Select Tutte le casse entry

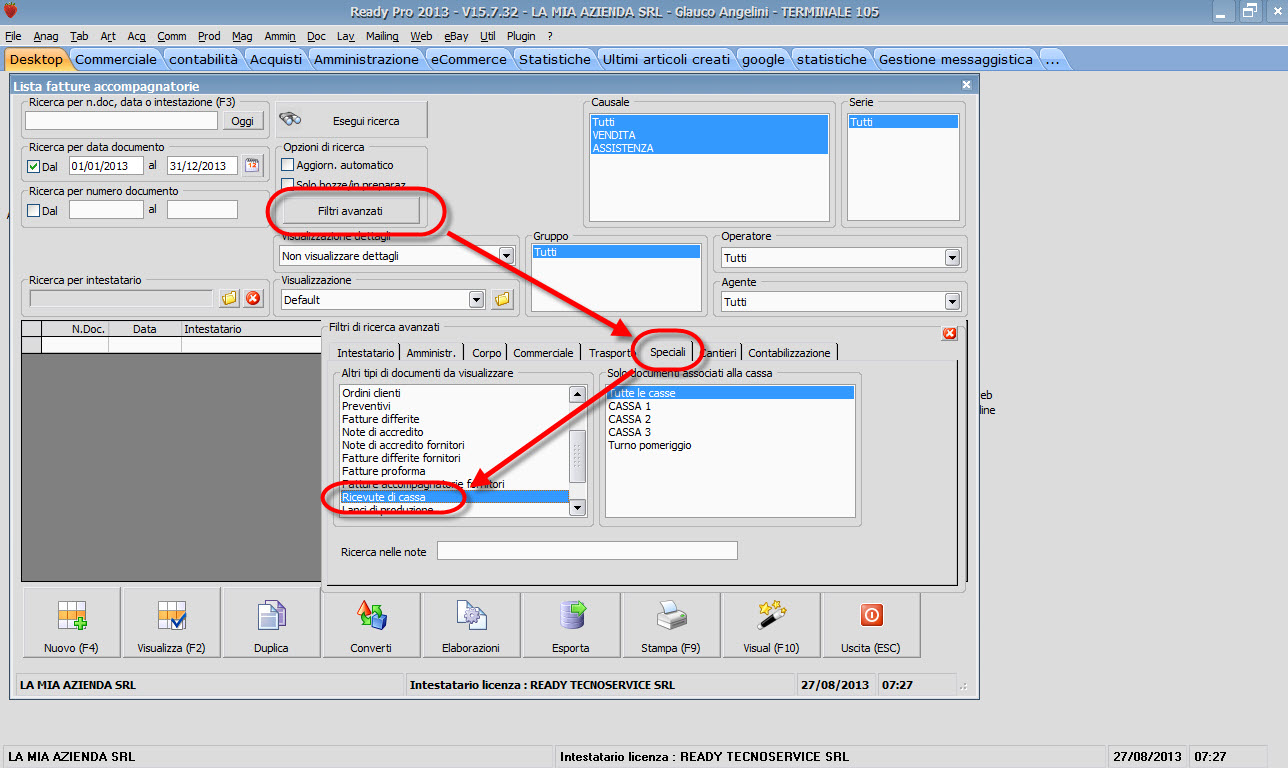pos(730,394)
